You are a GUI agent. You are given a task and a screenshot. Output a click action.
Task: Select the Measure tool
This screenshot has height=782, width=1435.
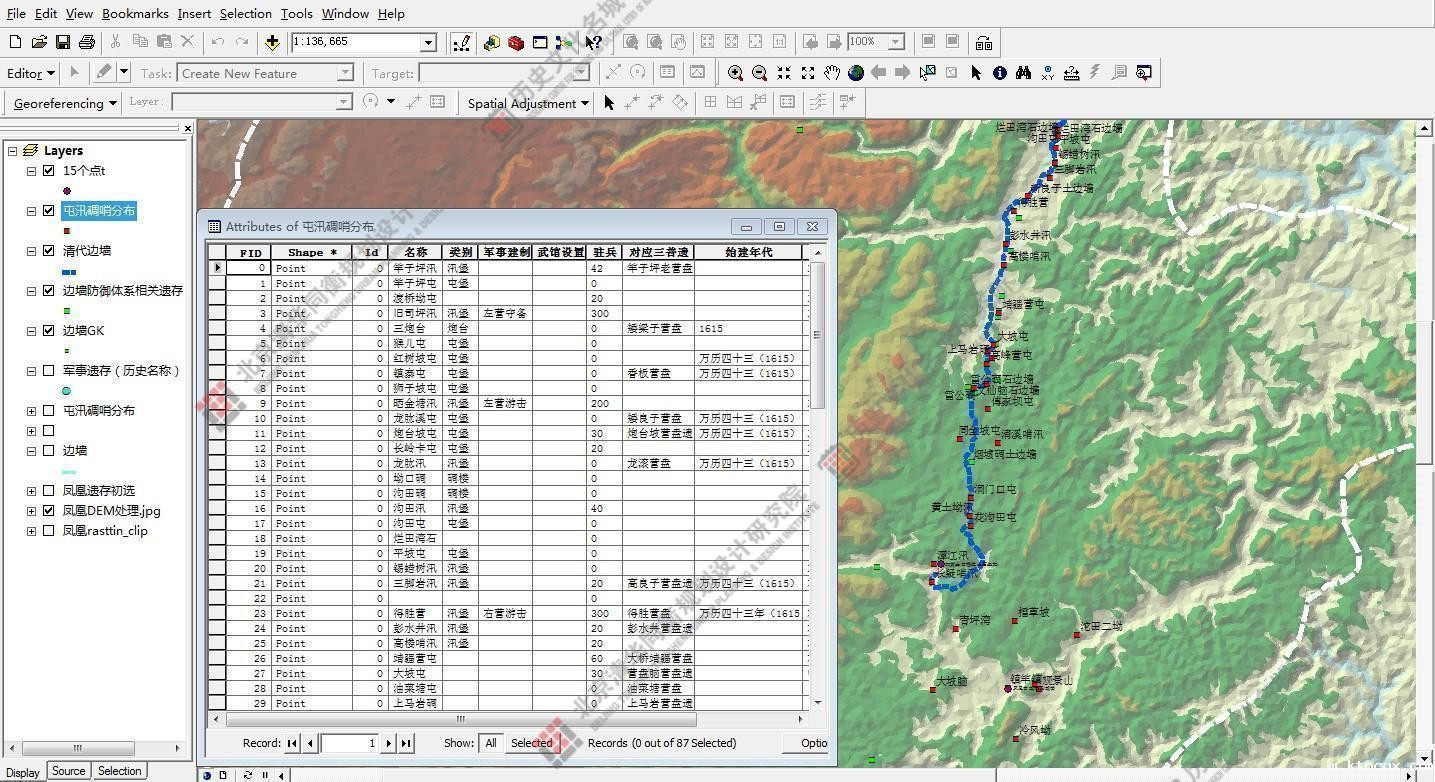1071,73
